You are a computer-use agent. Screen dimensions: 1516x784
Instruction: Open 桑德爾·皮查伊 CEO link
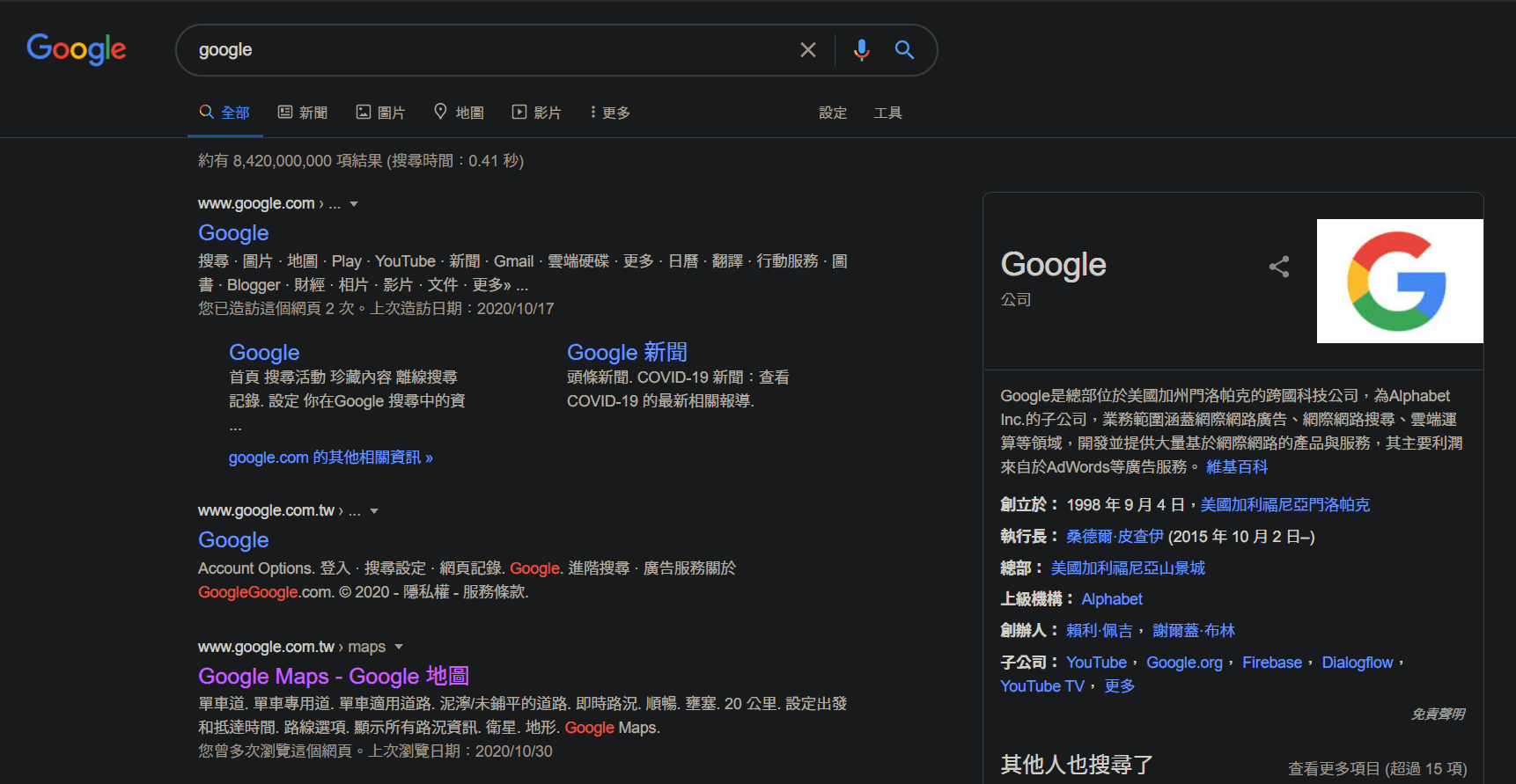point(1115,537)
